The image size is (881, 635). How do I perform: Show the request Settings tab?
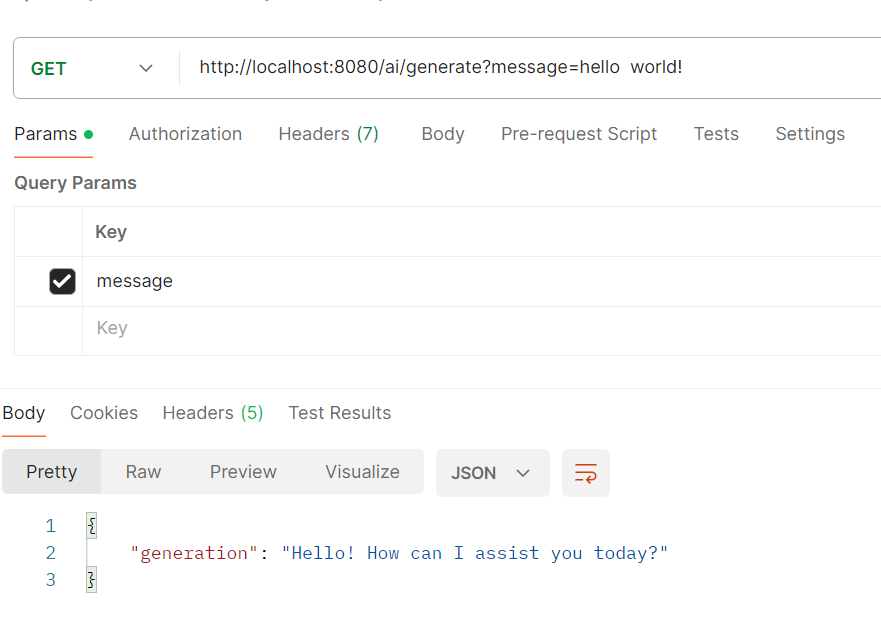point(810,134)
